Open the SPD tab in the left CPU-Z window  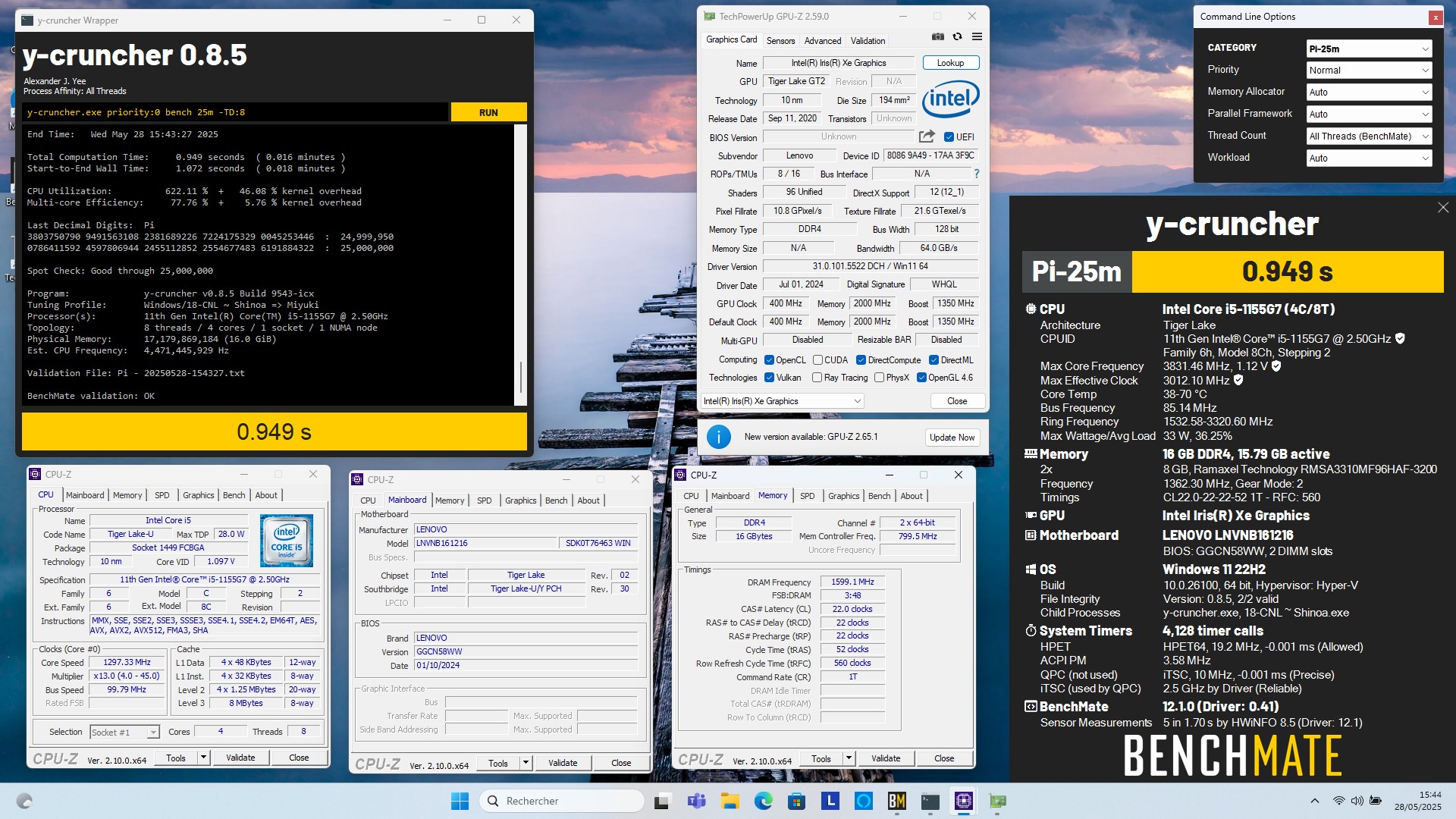point(162,495)
